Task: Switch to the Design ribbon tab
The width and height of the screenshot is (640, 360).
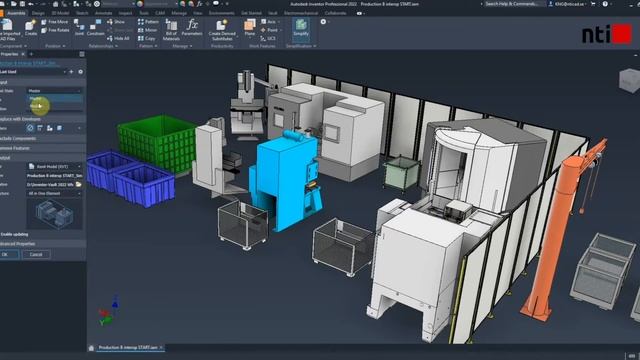Action: [x=38, y=13]
